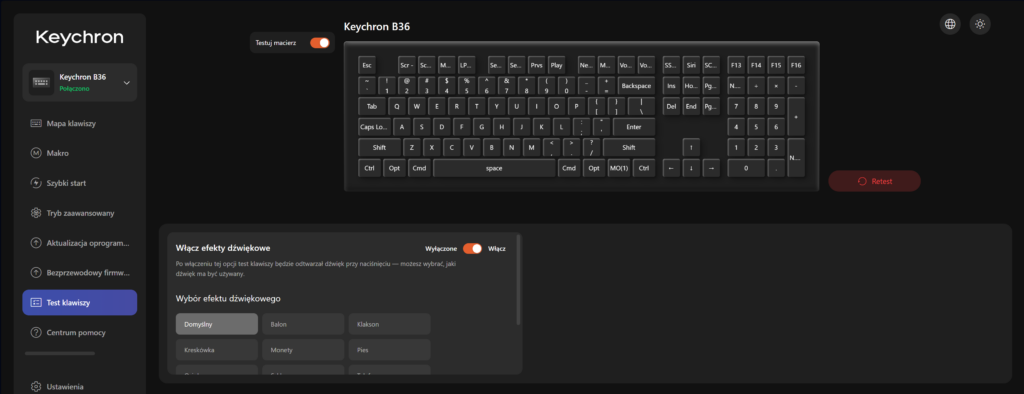Click the Prvs media key

pyautogui.click(x=536, y=65)
